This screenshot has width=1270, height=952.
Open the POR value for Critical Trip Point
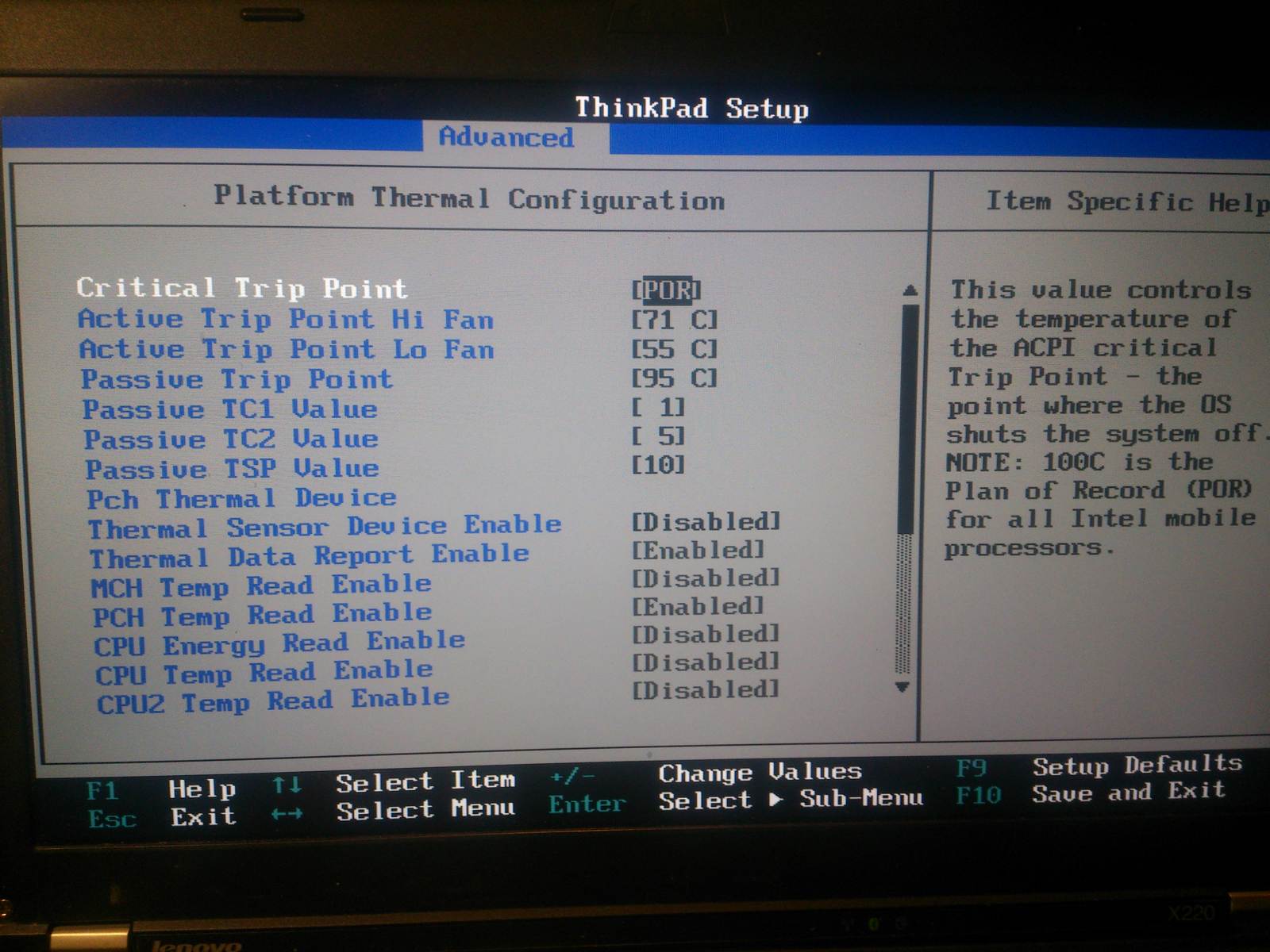667,290
